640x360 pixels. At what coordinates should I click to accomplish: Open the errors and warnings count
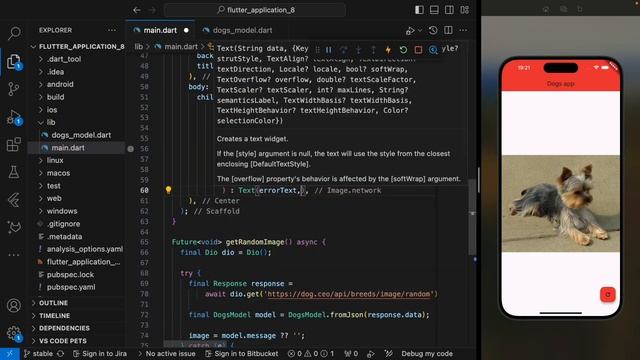311,353
